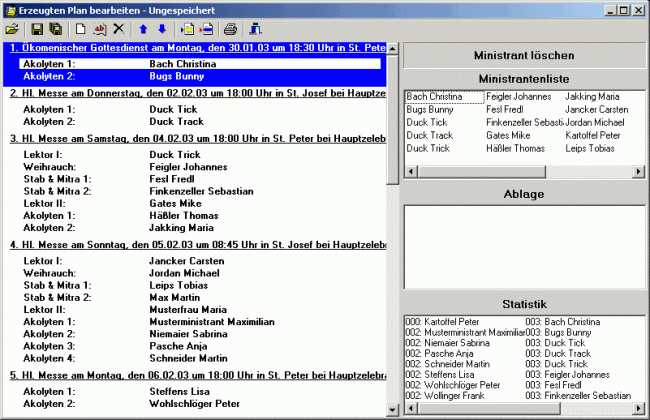Click plan list scroll-down arrow
The image size is (650, 420).
click(x=392, y=410)
